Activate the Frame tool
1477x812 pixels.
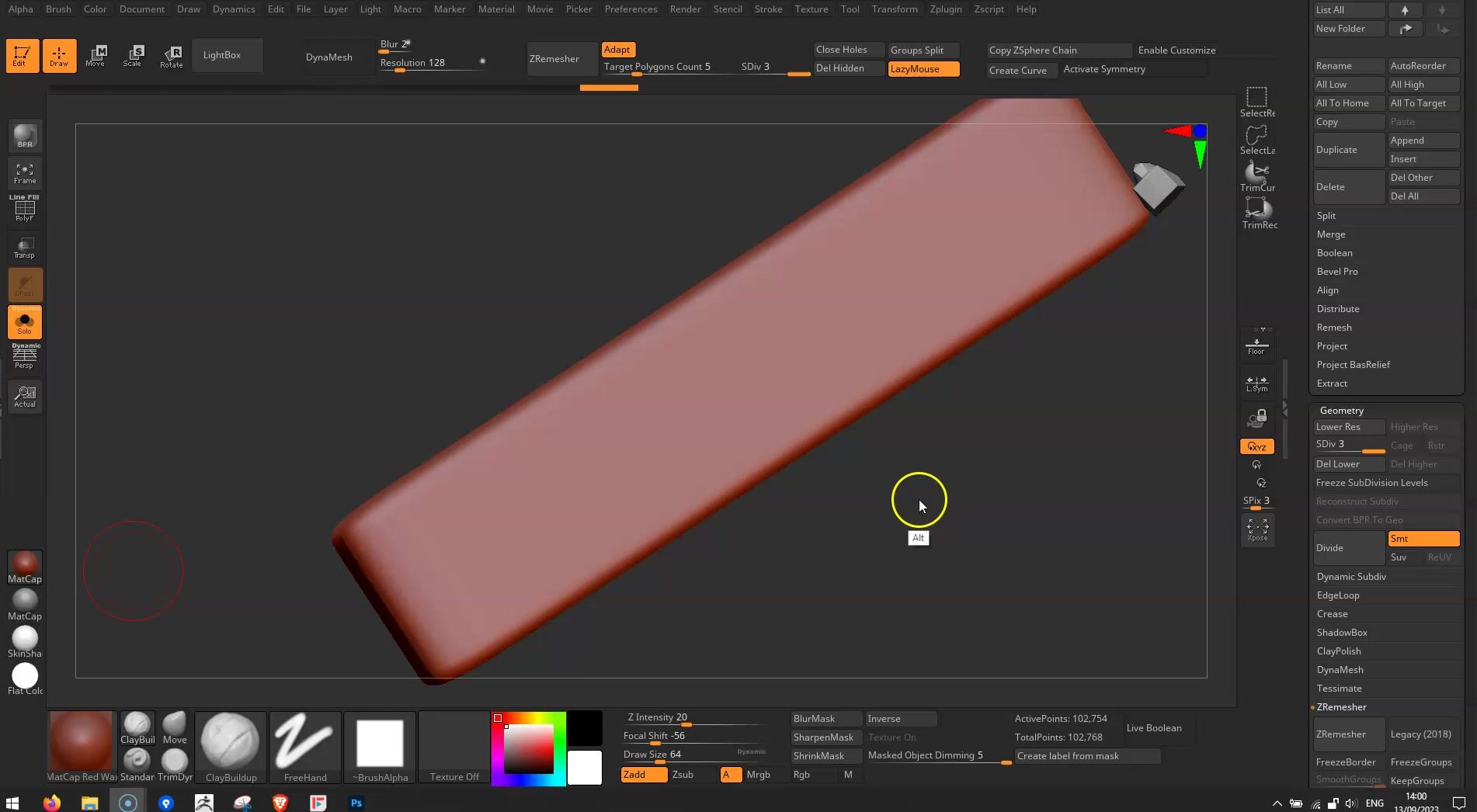(25, 172)
